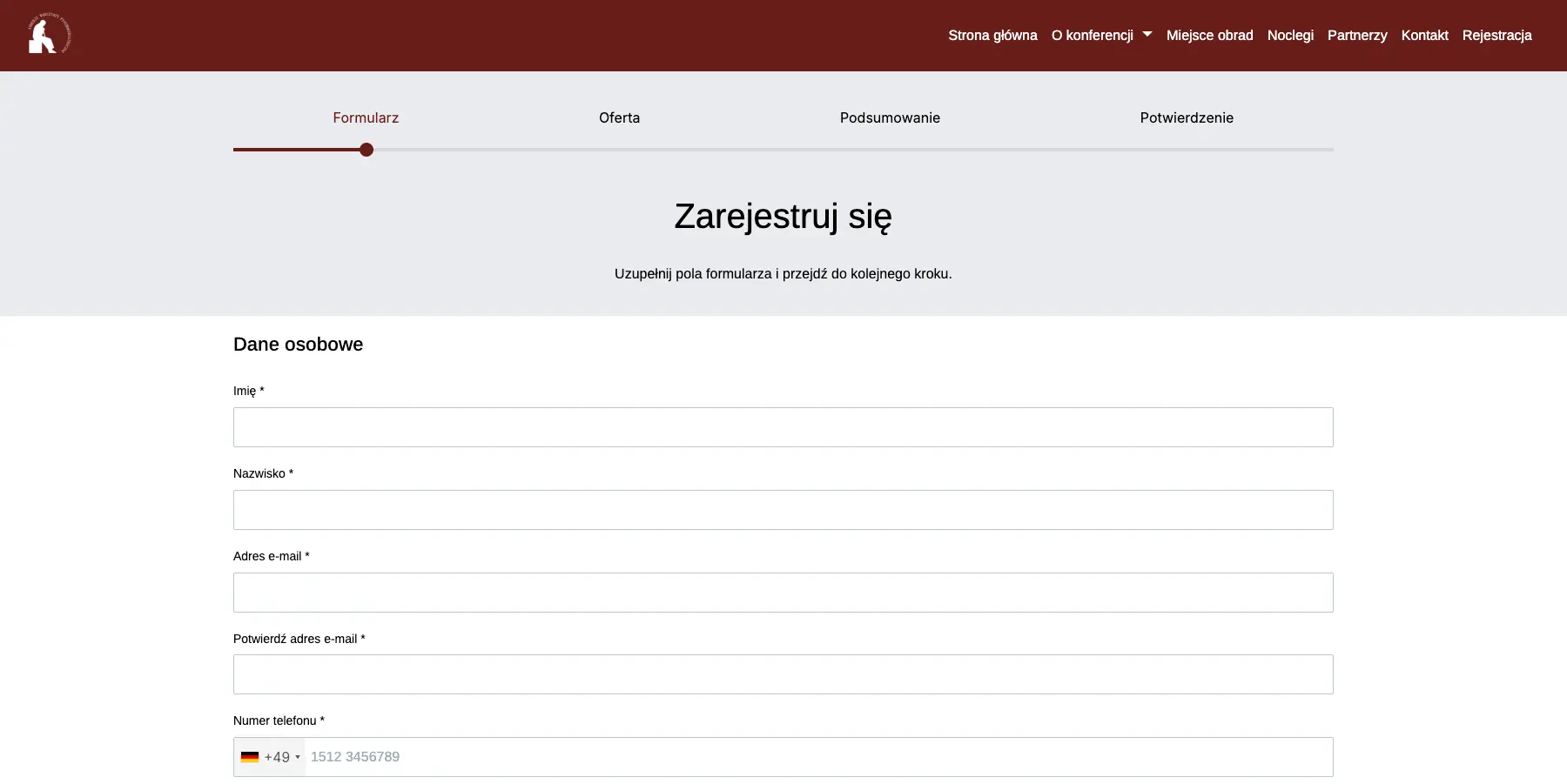Screen dimensions: 1567x784
Task: Focus the Nazwisko input field
Action: (x=783, y=510)
